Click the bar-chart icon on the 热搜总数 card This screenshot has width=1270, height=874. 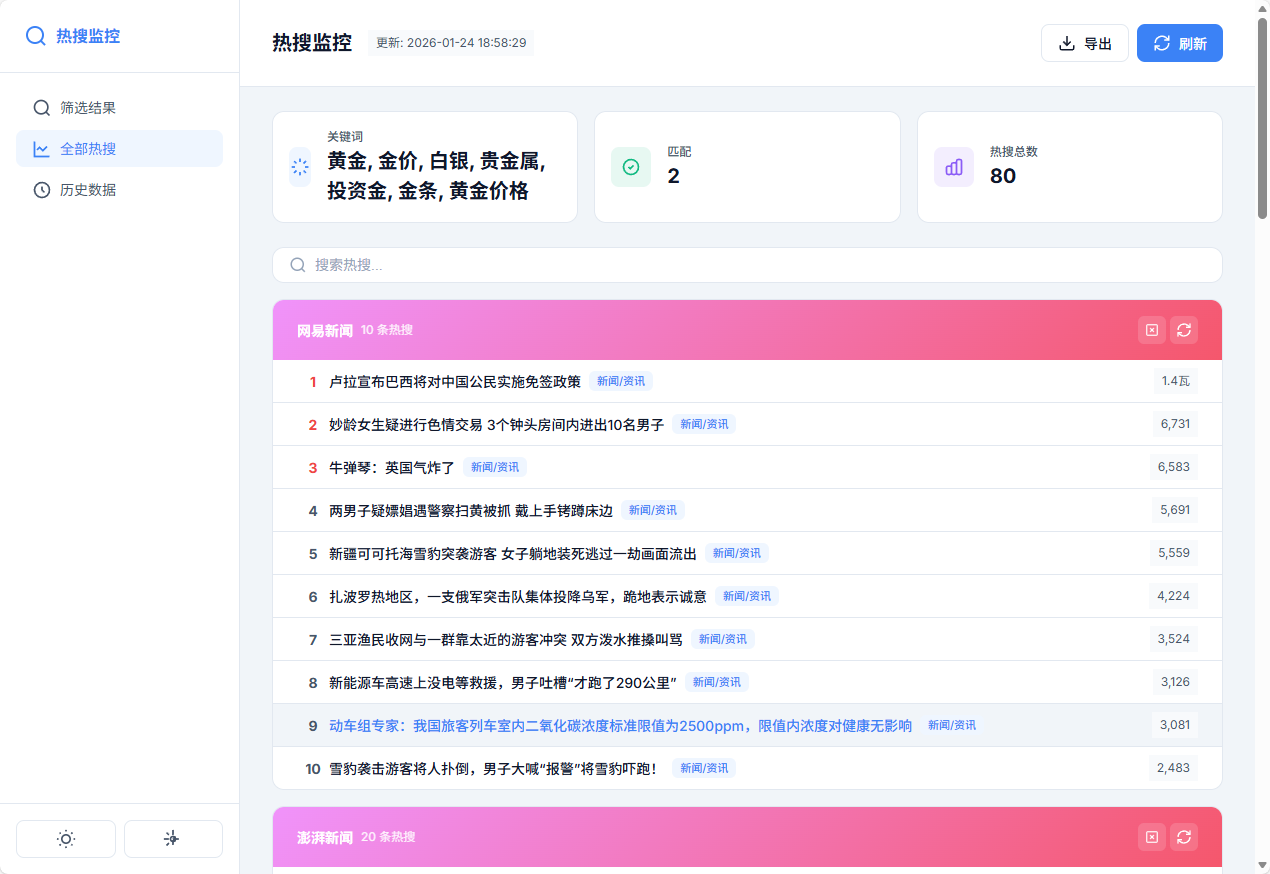(953, 167)
